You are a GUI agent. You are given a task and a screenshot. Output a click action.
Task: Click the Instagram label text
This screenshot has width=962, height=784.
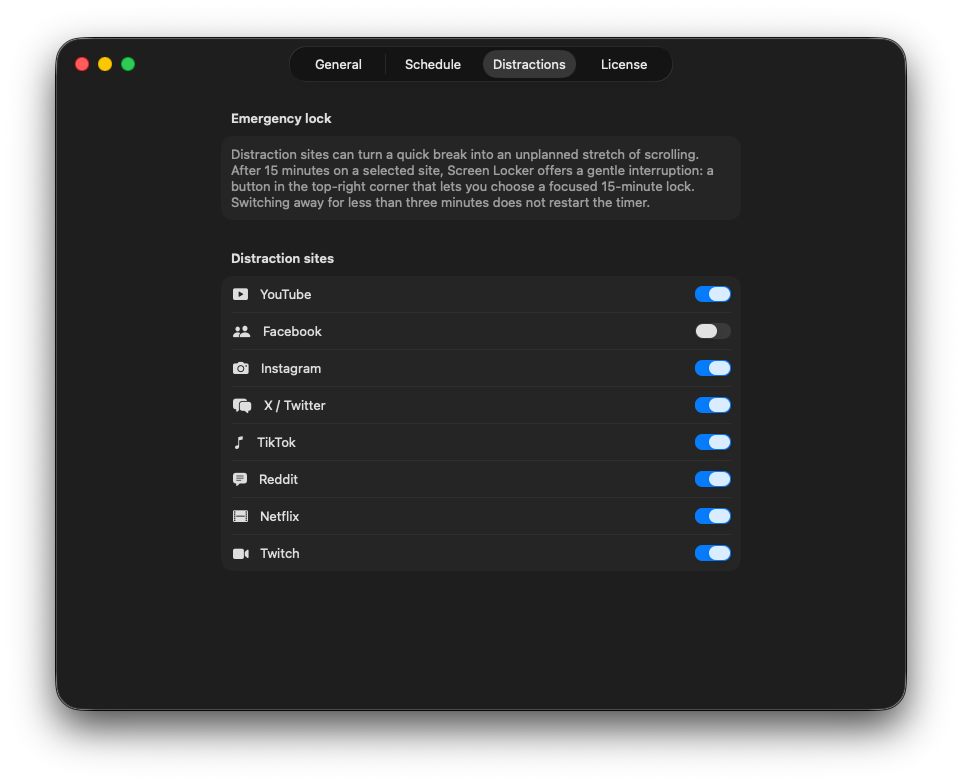[x=291, y=369]
